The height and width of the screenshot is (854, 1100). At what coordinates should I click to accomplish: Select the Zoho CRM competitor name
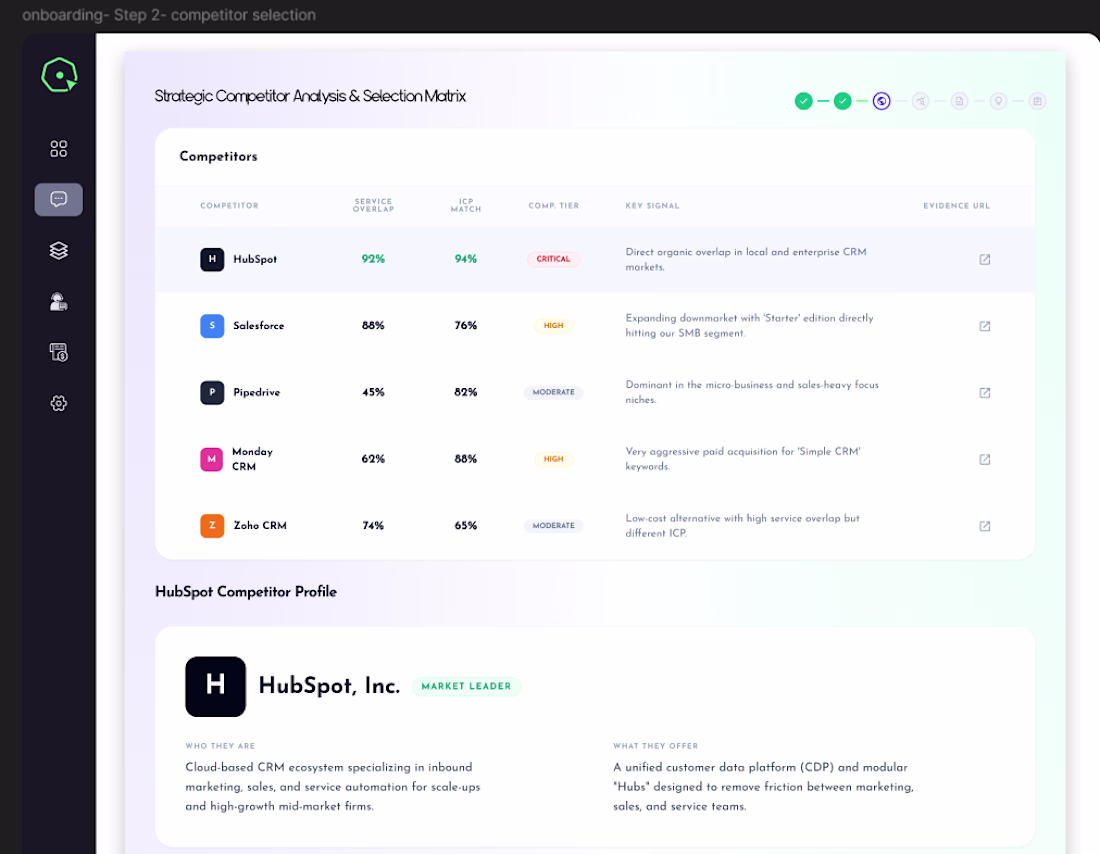[x=260, y=526]
